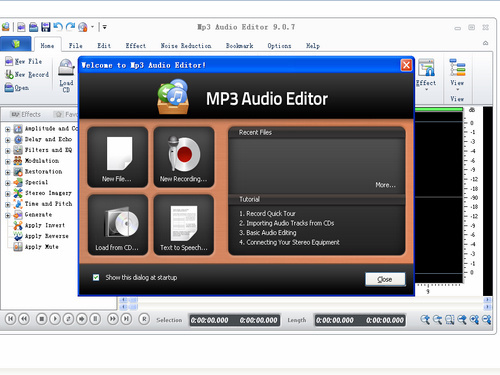500x375 pixels.
Task: Expand the Delay and Echo tree node
Action: pos(8,140)
